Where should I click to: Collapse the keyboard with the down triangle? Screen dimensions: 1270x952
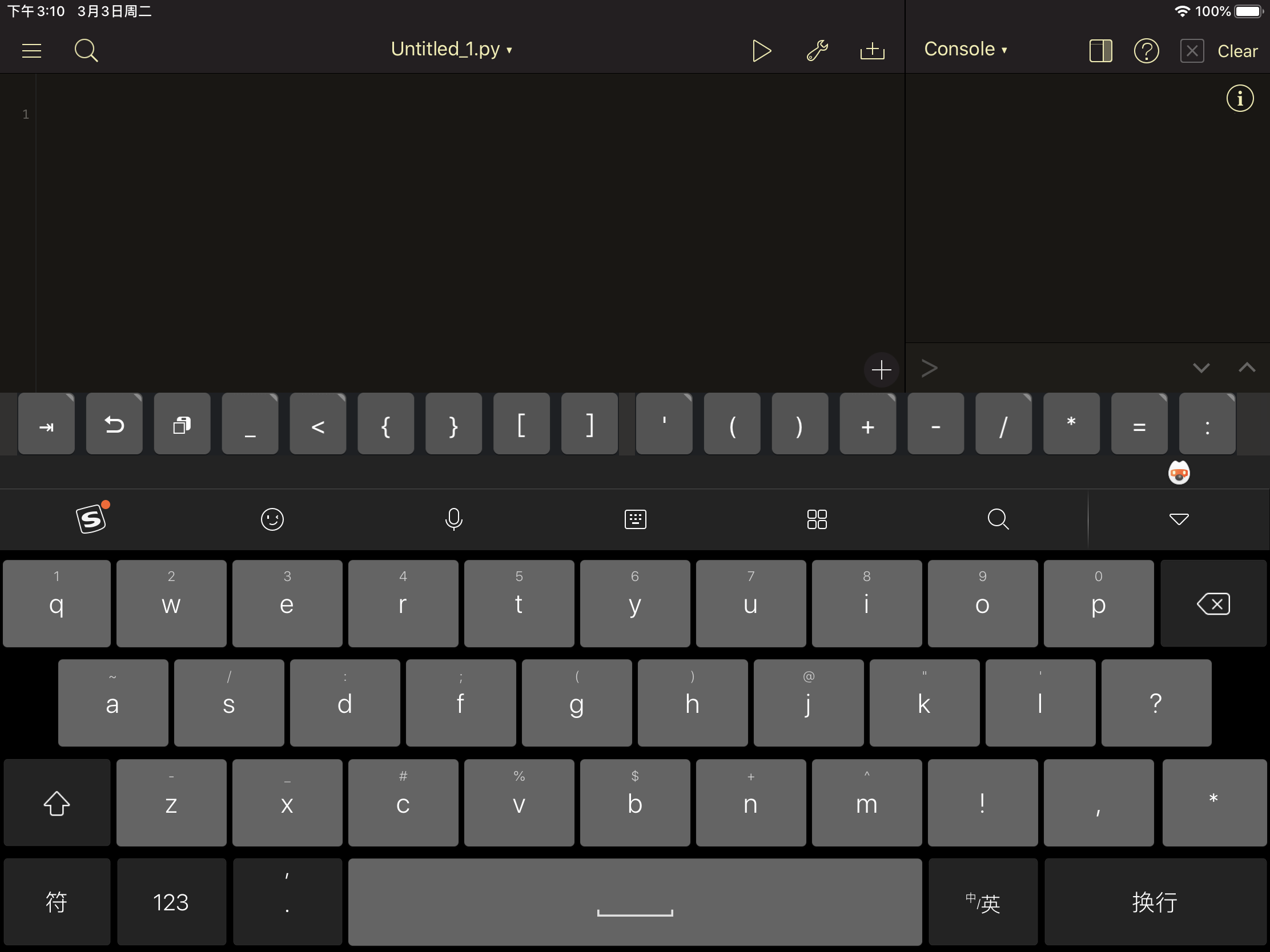[1179, 519]
